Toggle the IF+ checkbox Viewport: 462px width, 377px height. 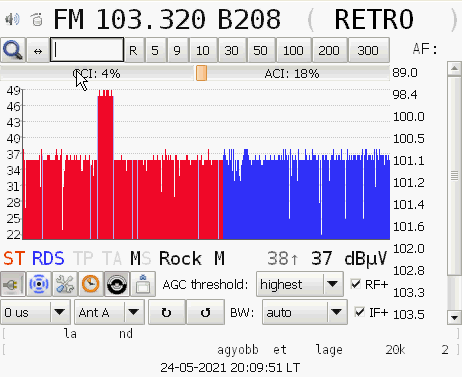click(x=359, y=312)
